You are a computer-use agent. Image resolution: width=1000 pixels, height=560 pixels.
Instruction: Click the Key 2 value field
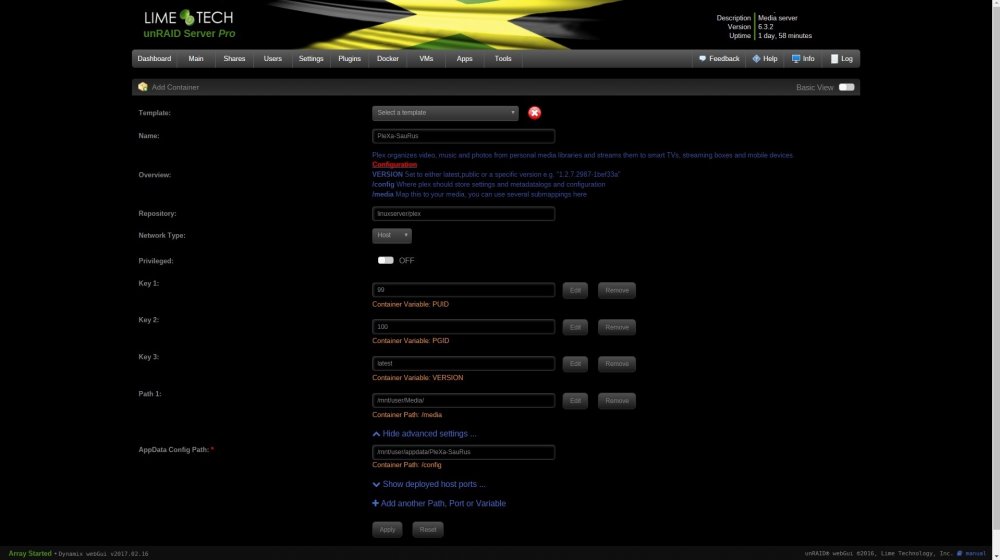click(x=464, y=327)
